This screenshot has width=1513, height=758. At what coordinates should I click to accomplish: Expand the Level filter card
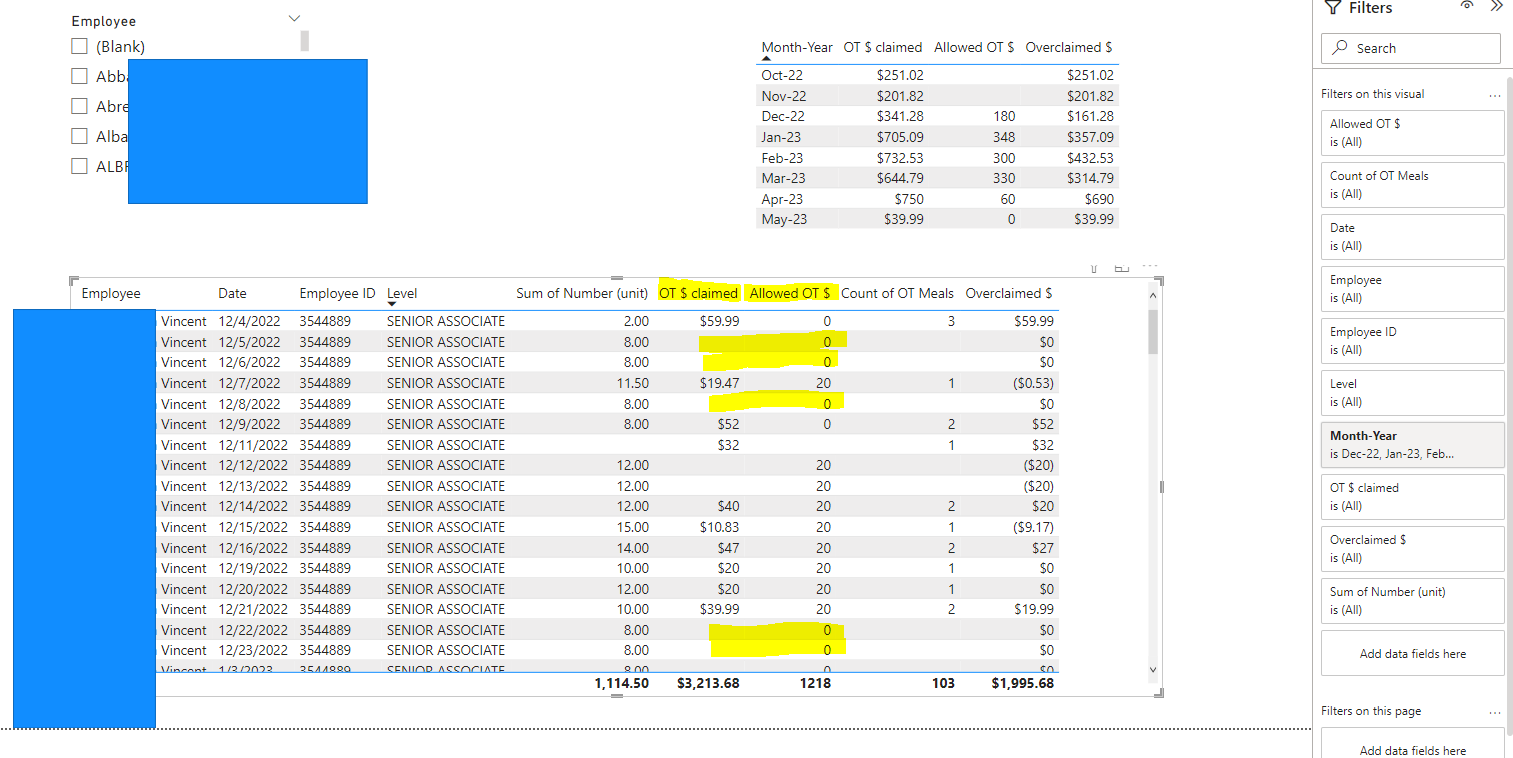tap(1412, 392)
